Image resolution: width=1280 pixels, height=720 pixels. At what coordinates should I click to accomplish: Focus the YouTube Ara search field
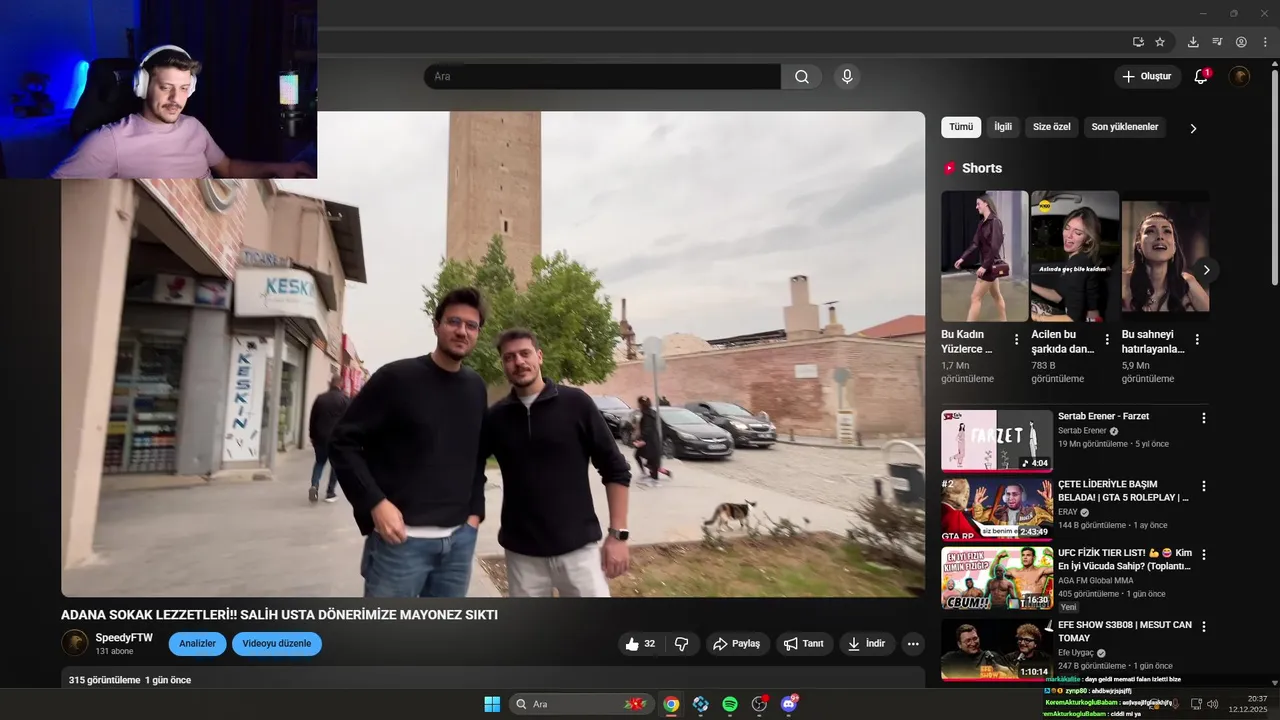pos(602,77)
